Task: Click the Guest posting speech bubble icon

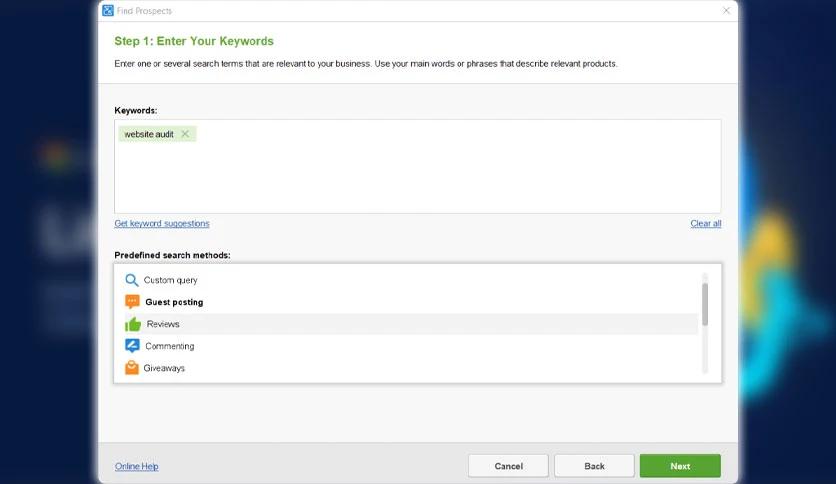Action: [x=132, y=302]
